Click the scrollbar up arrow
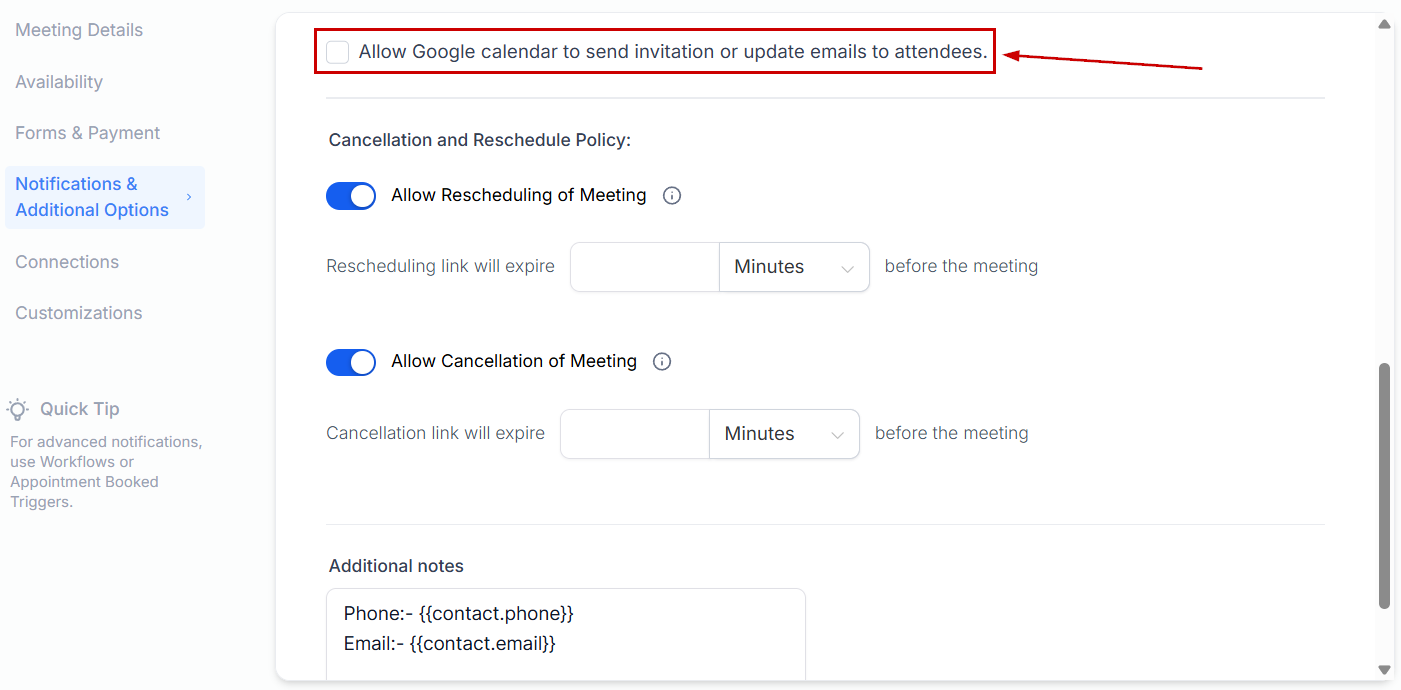Viewport: 1401px width, 690px height. pos(1385,25)
